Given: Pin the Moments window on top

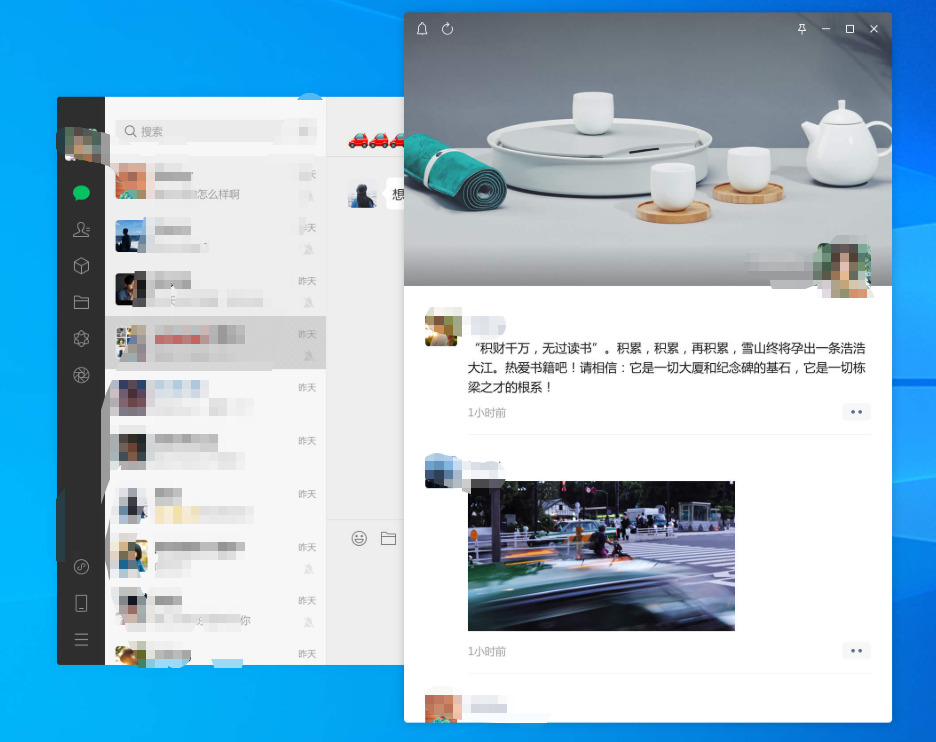Looking at the screenshot, I should click(x=802, y=29).
